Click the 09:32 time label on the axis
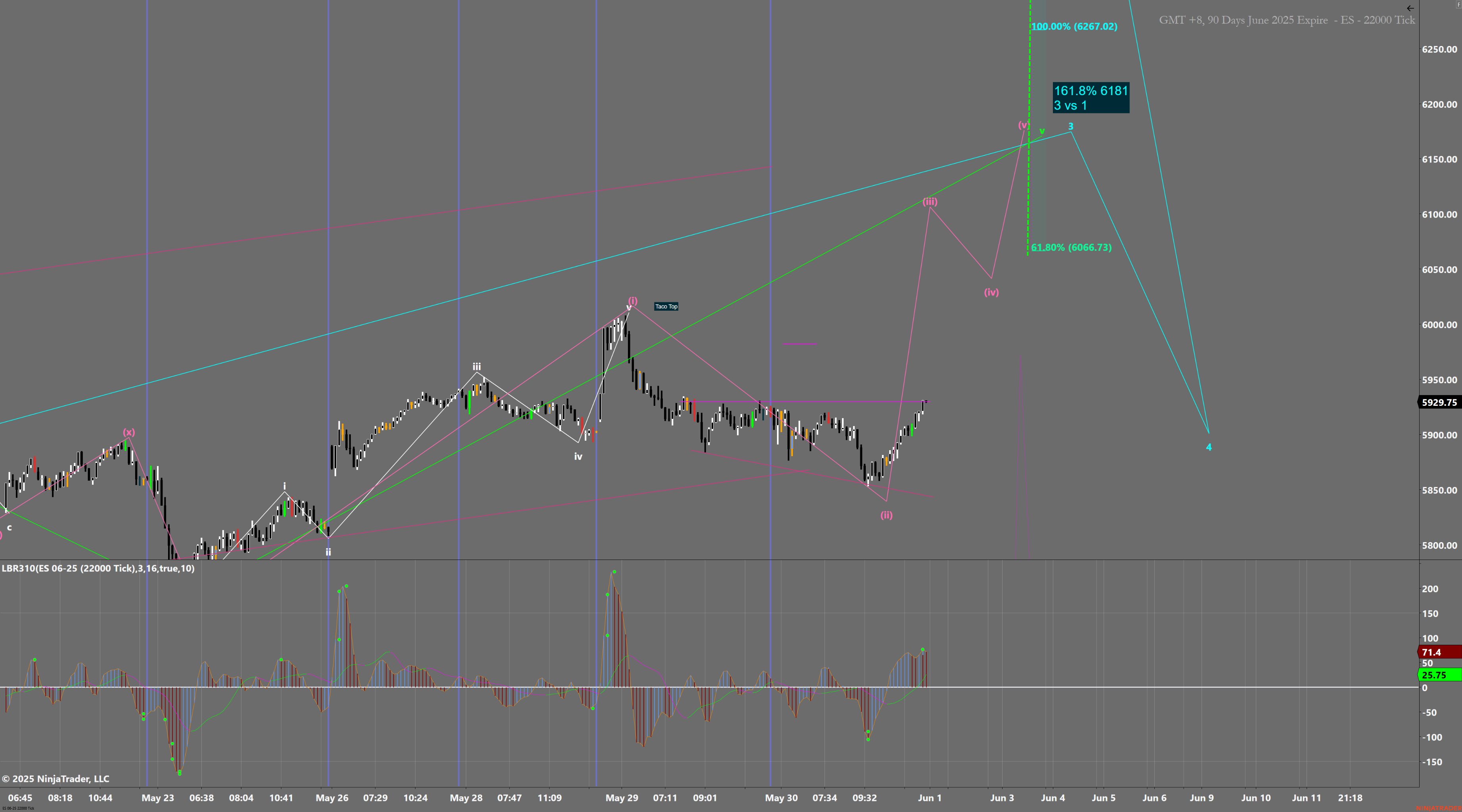Image resolution: width=1462 pixels, height=812 pixels. pyautogui.click(x=864, y=798)
